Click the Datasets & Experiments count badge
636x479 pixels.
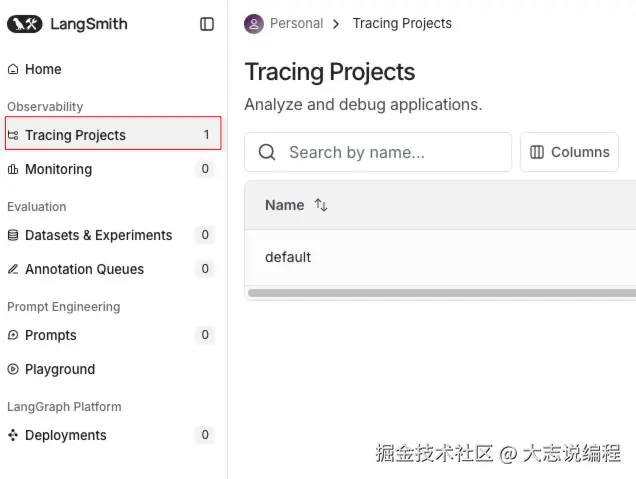[205, 235]
